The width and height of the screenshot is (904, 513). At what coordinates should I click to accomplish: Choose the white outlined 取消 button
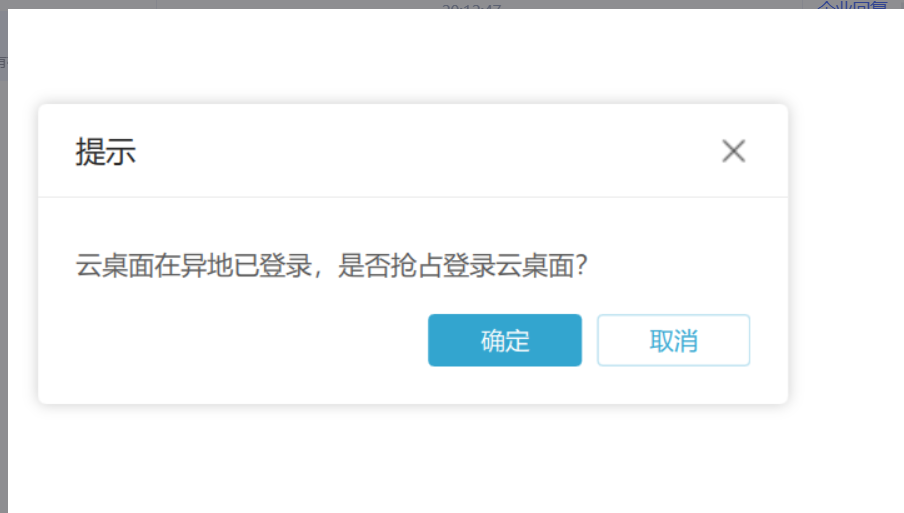pos(673,340)
